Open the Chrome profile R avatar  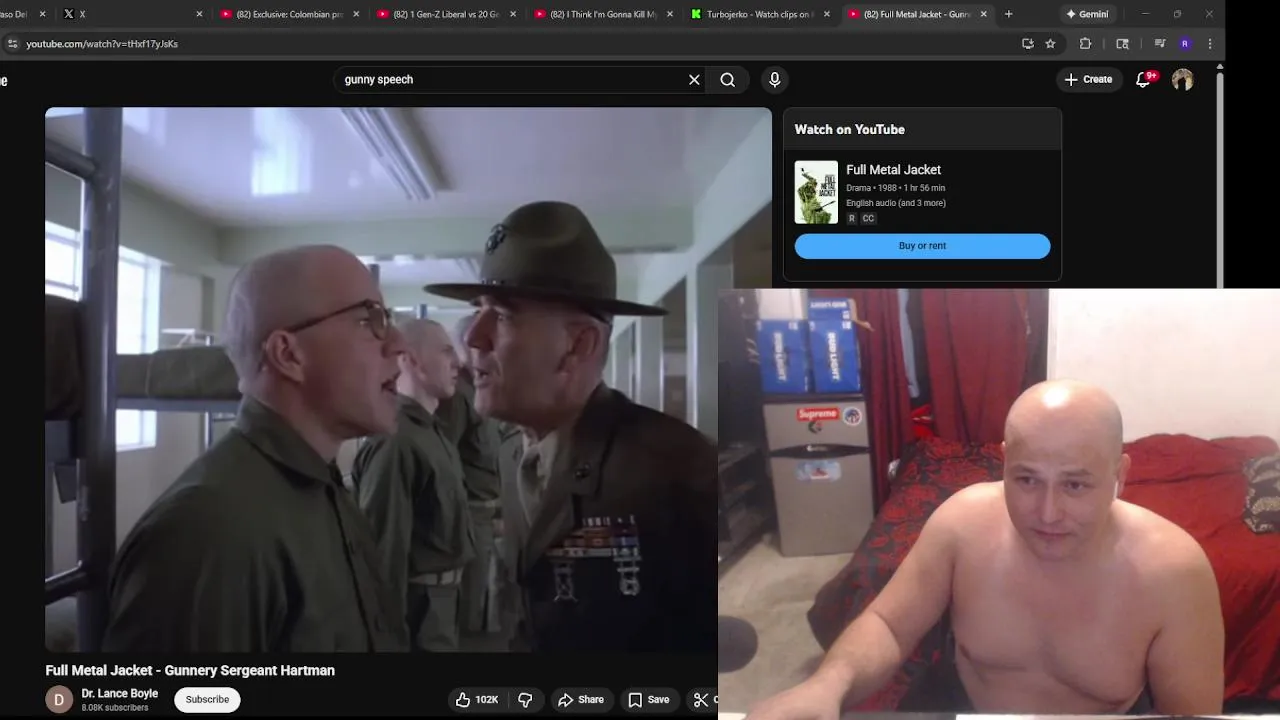point(1185,44)
